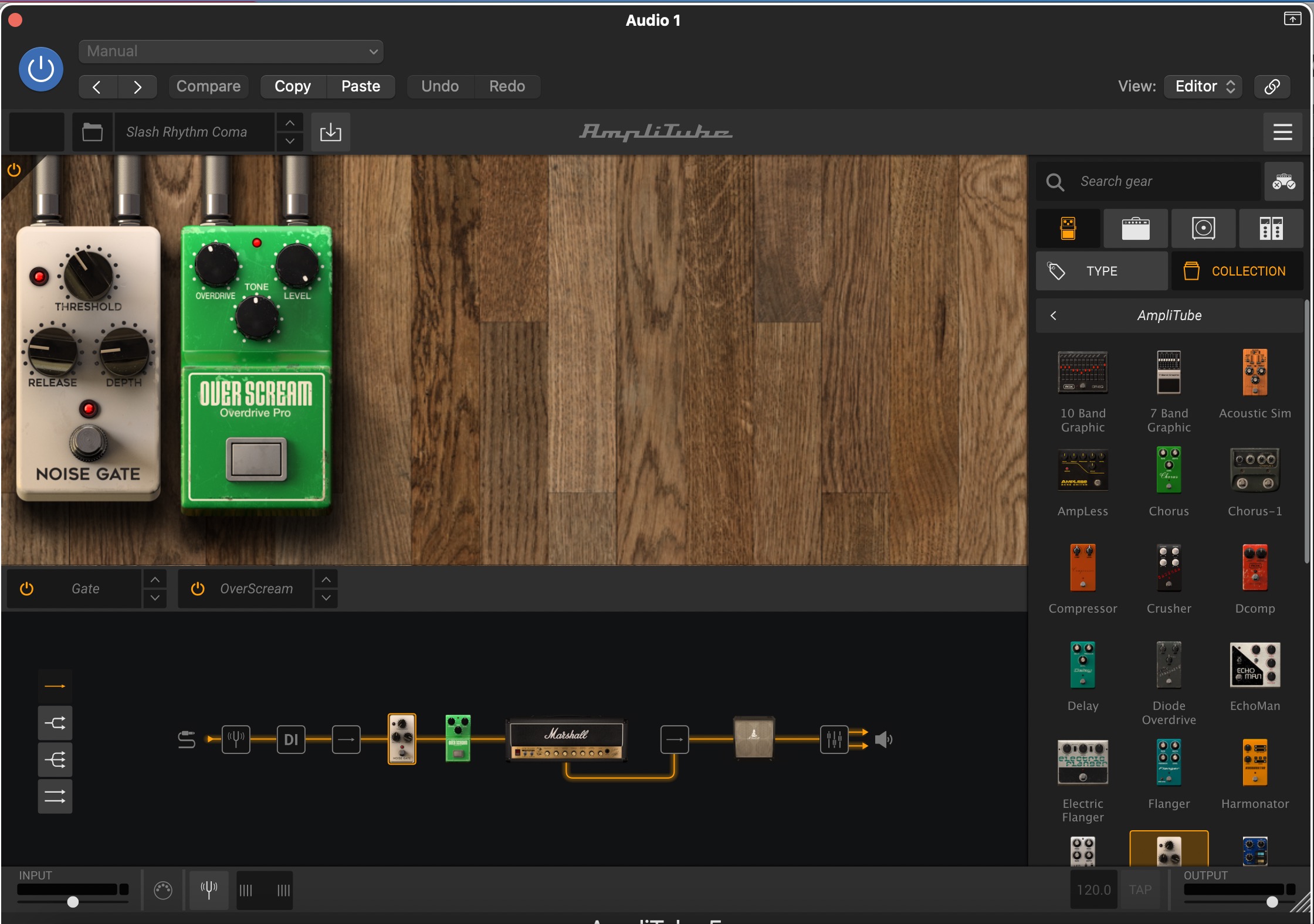Select the parallel signal routing option

55,796
